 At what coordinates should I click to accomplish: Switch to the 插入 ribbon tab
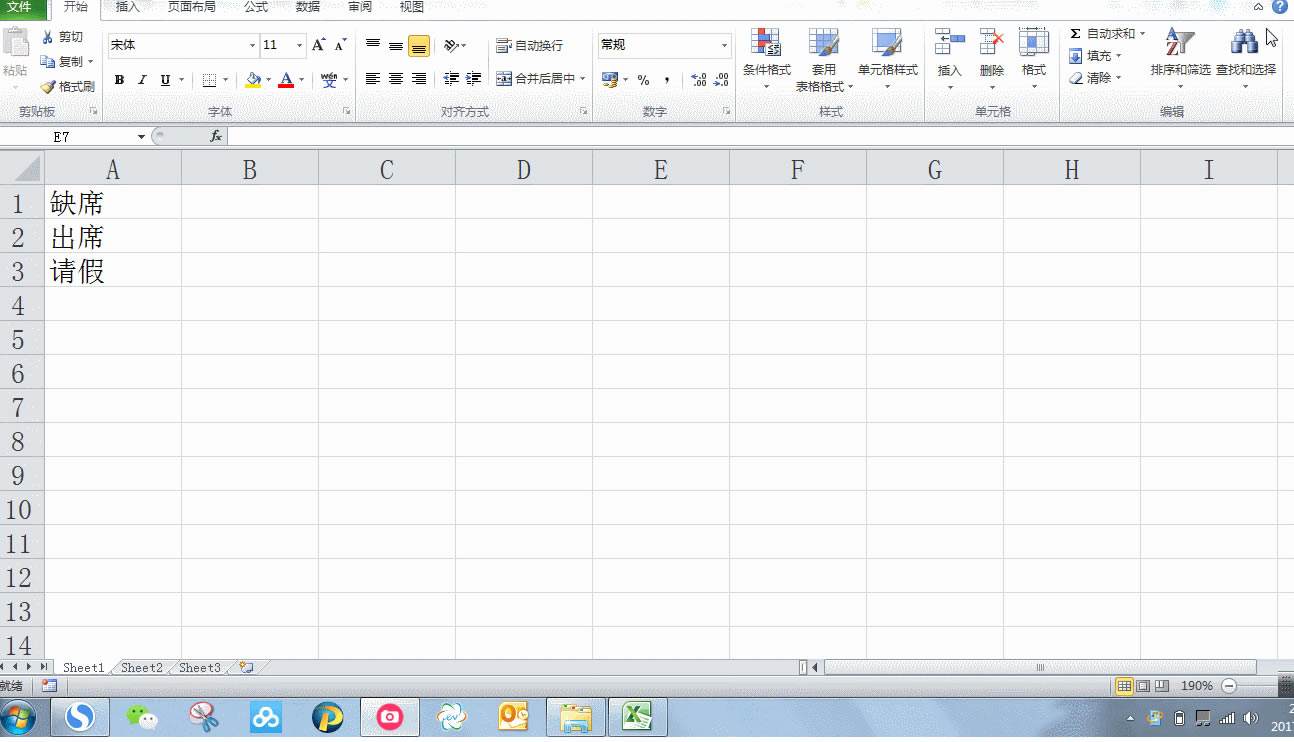126,7
